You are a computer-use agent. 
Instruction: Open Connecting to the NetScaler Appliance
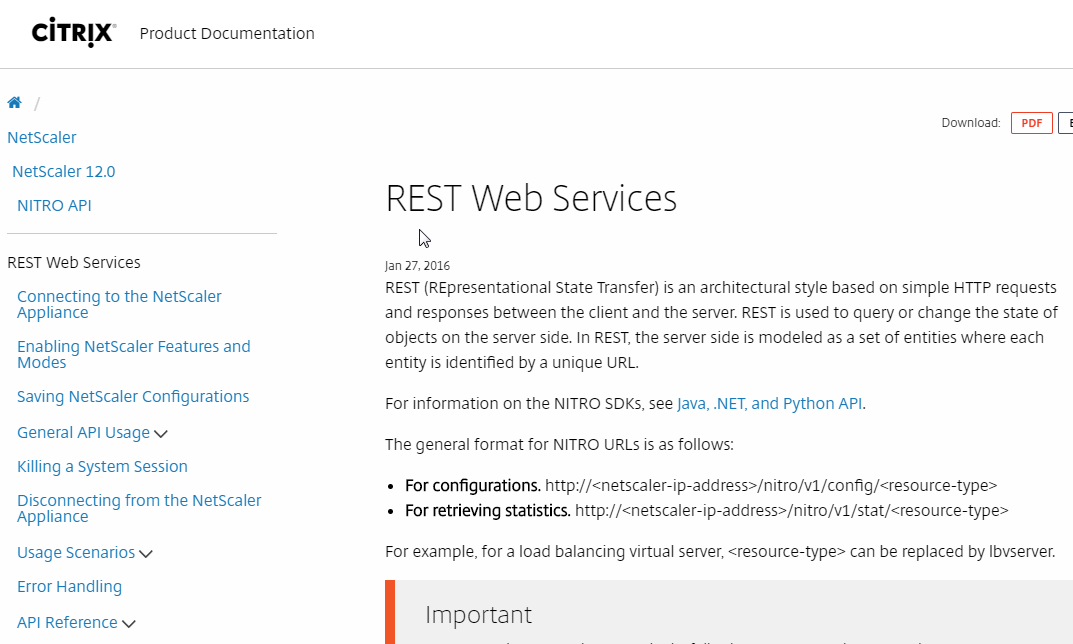pyautogui.click(x=119, y=305)
